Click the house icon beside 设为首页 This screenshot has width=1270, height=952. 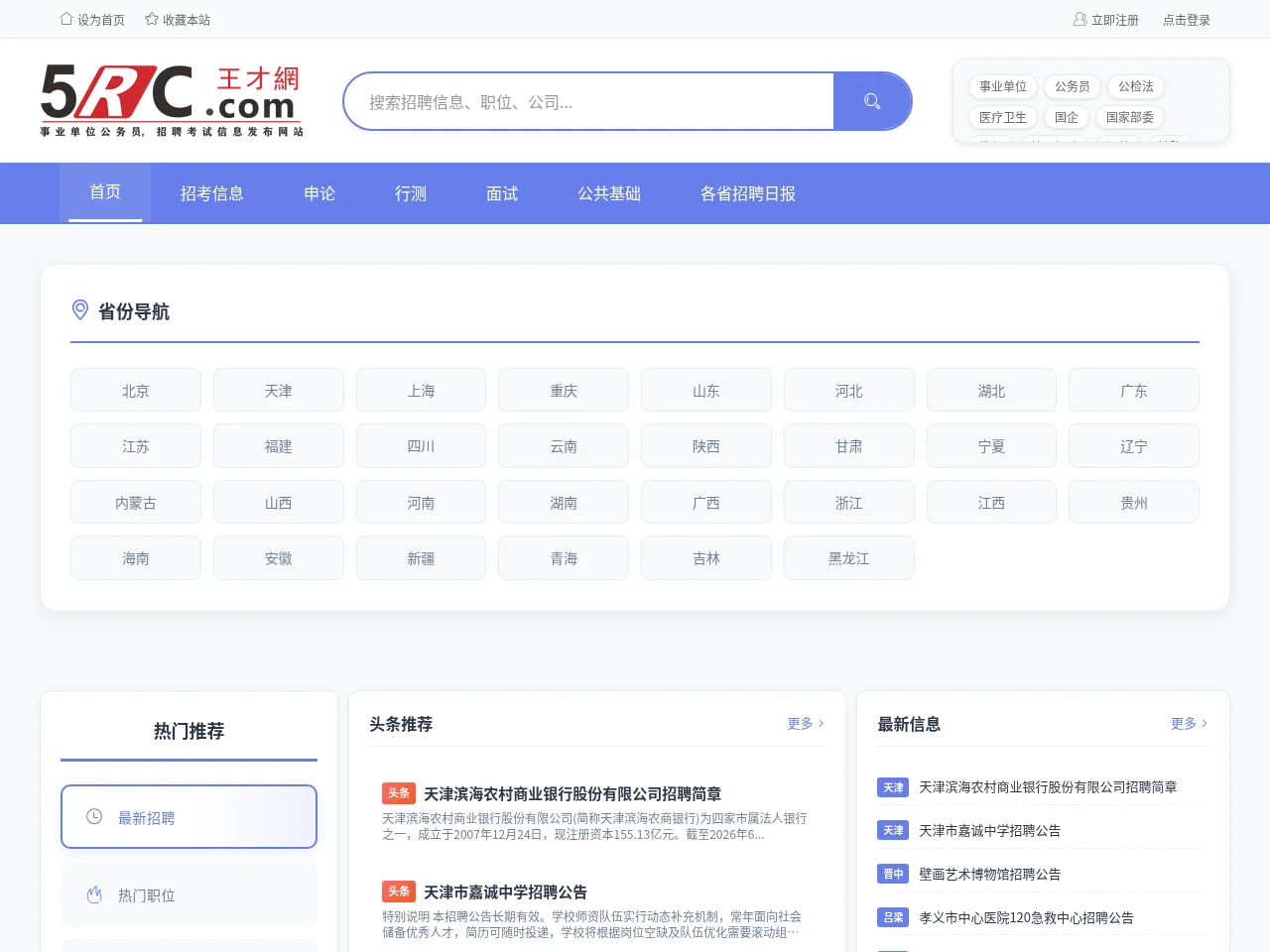66,19
